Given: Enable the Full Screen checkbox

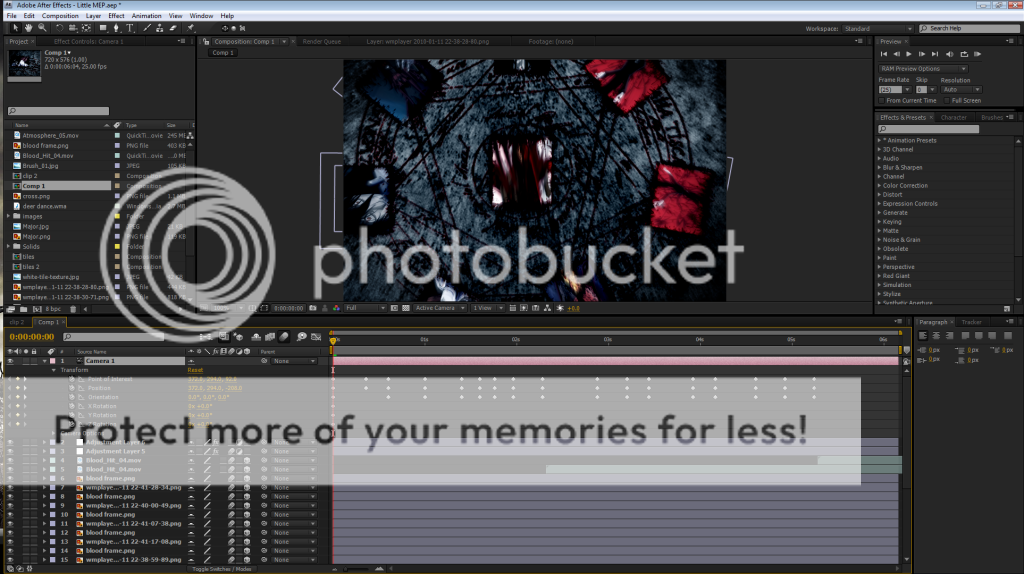Looking at the screenshot, I should click(x=947, y=101).
